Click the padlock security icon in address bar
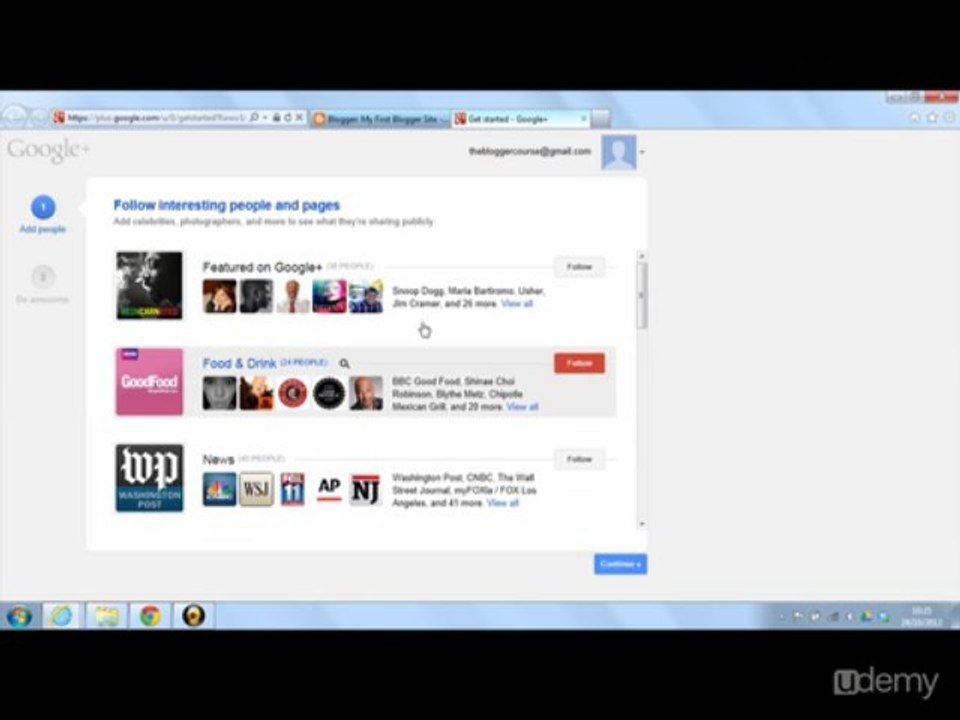 (x=277, y=118)
